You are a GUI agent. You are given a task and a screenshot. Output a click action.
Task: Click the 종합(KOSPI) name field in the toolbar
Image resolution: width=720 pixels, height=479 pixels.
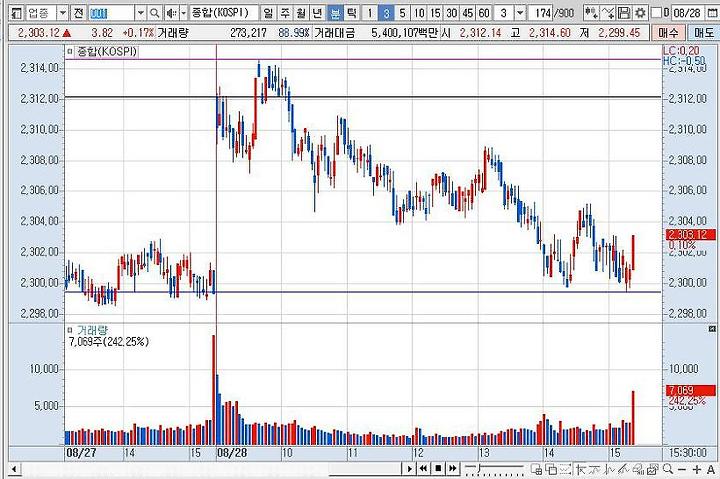coord(224,13)
